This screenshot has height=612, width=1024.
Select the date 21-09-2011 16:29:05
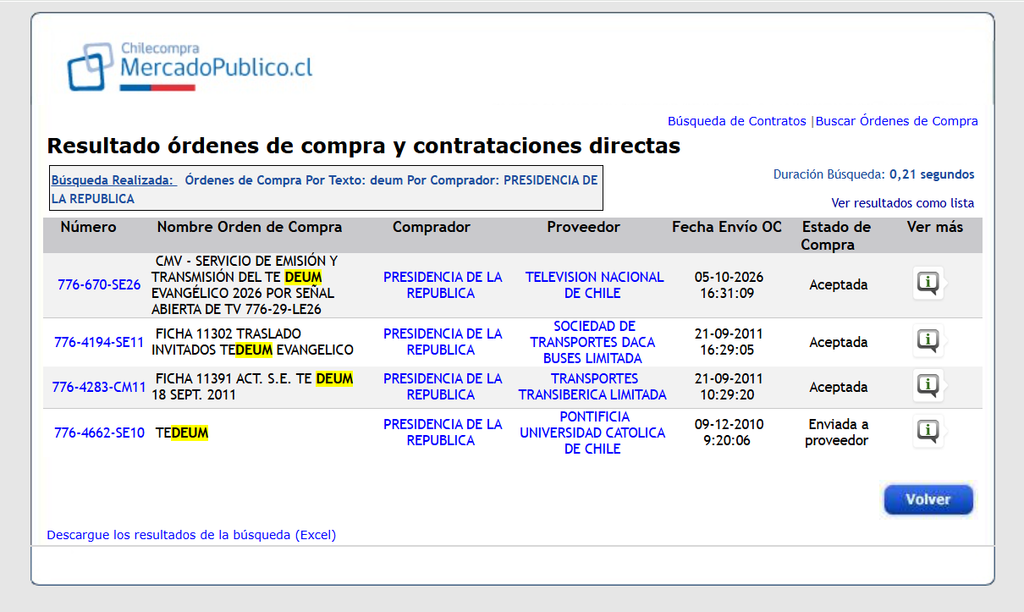728,342
